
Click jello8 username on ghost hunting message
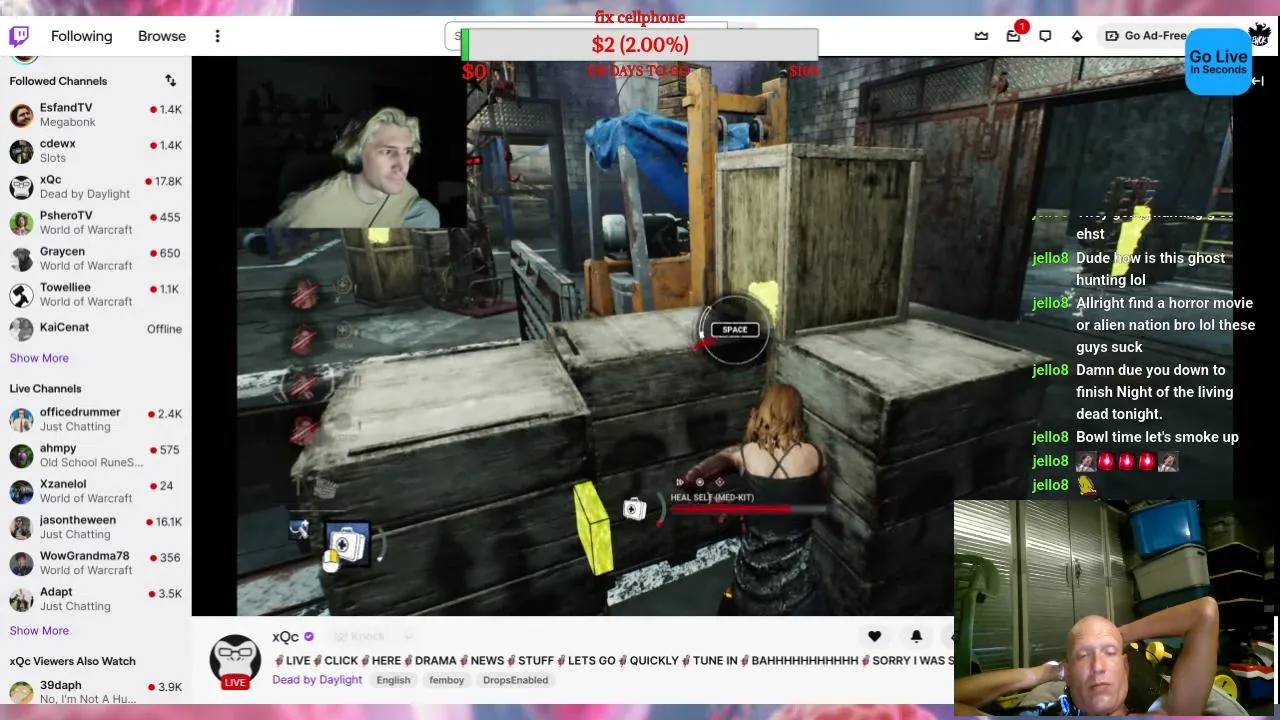pos(1050,258)
